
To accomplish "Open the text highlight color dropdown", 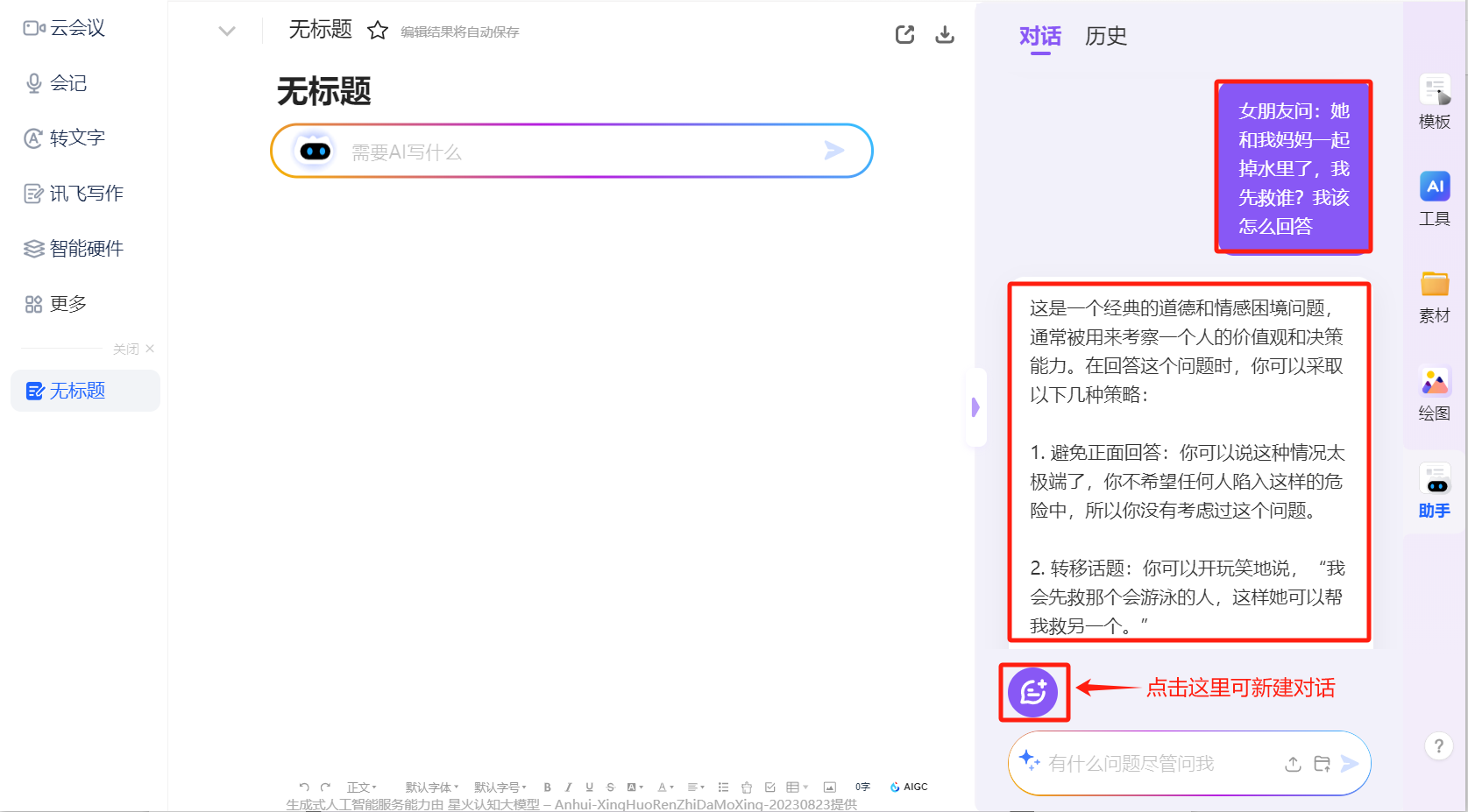I will point(635,787).
